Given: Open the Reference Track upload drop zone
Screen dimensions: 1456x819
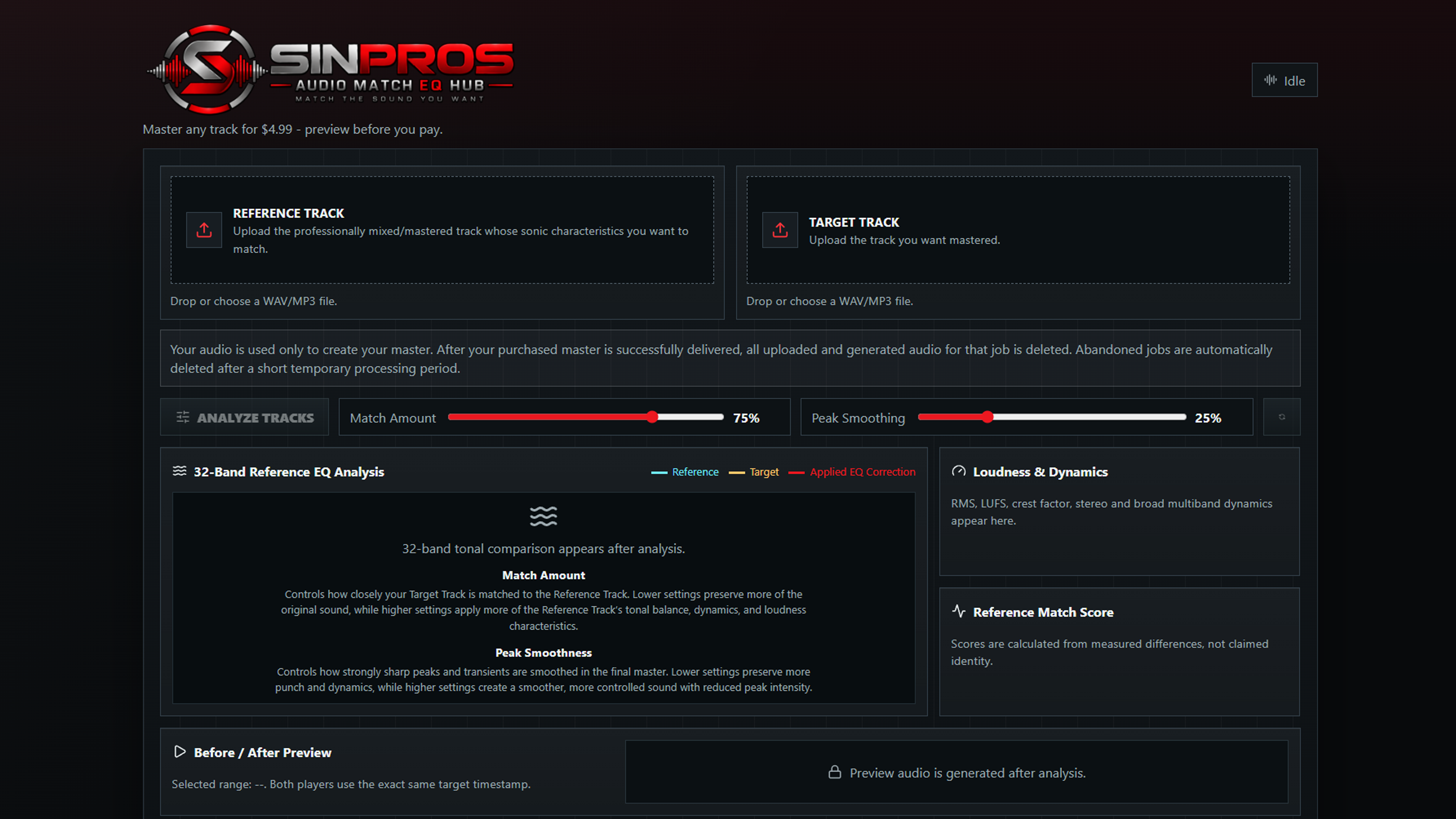Looking at the screenshot, I should [x=442, y=230].
